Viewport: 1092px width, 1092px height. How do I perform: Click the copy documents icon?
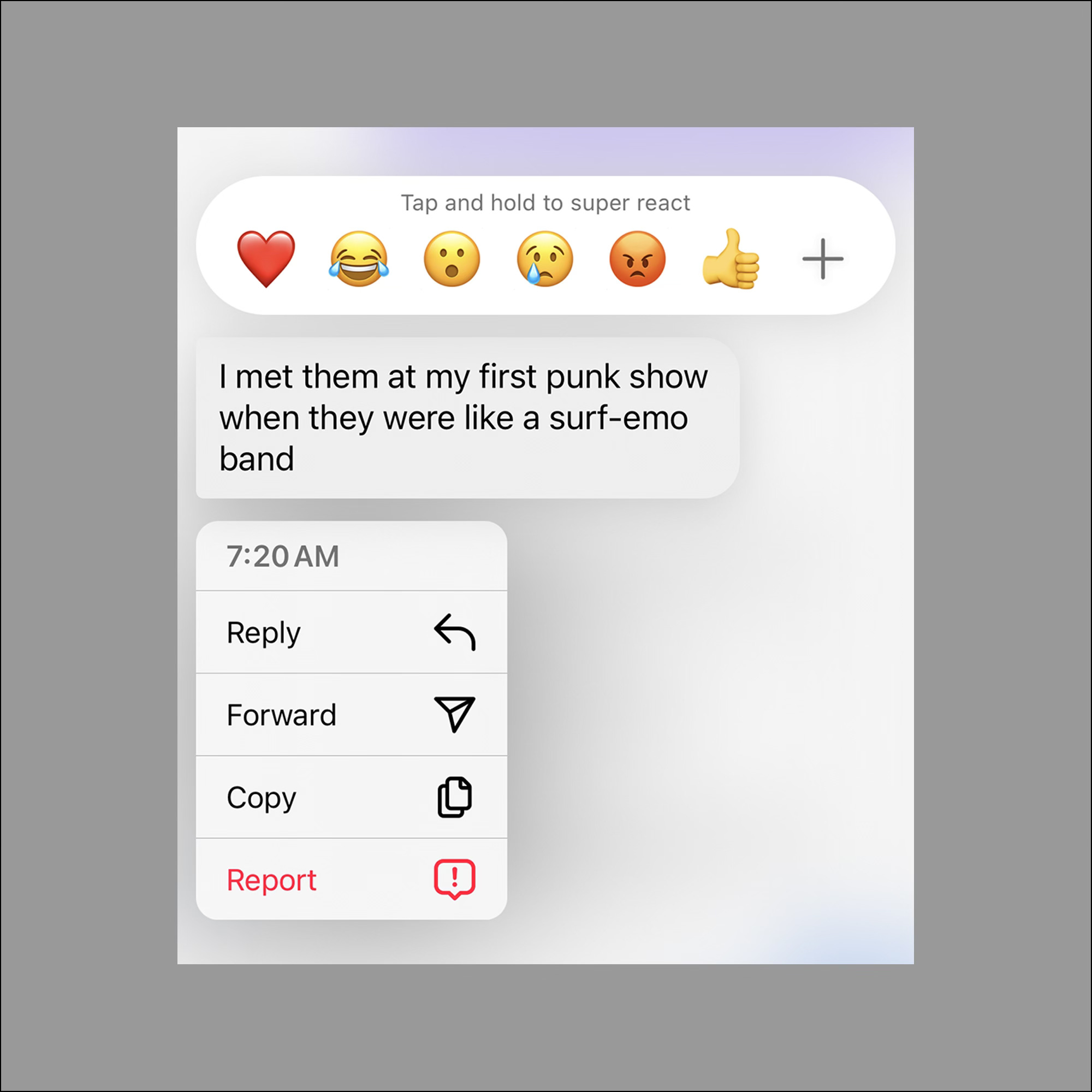pos(455,797)
